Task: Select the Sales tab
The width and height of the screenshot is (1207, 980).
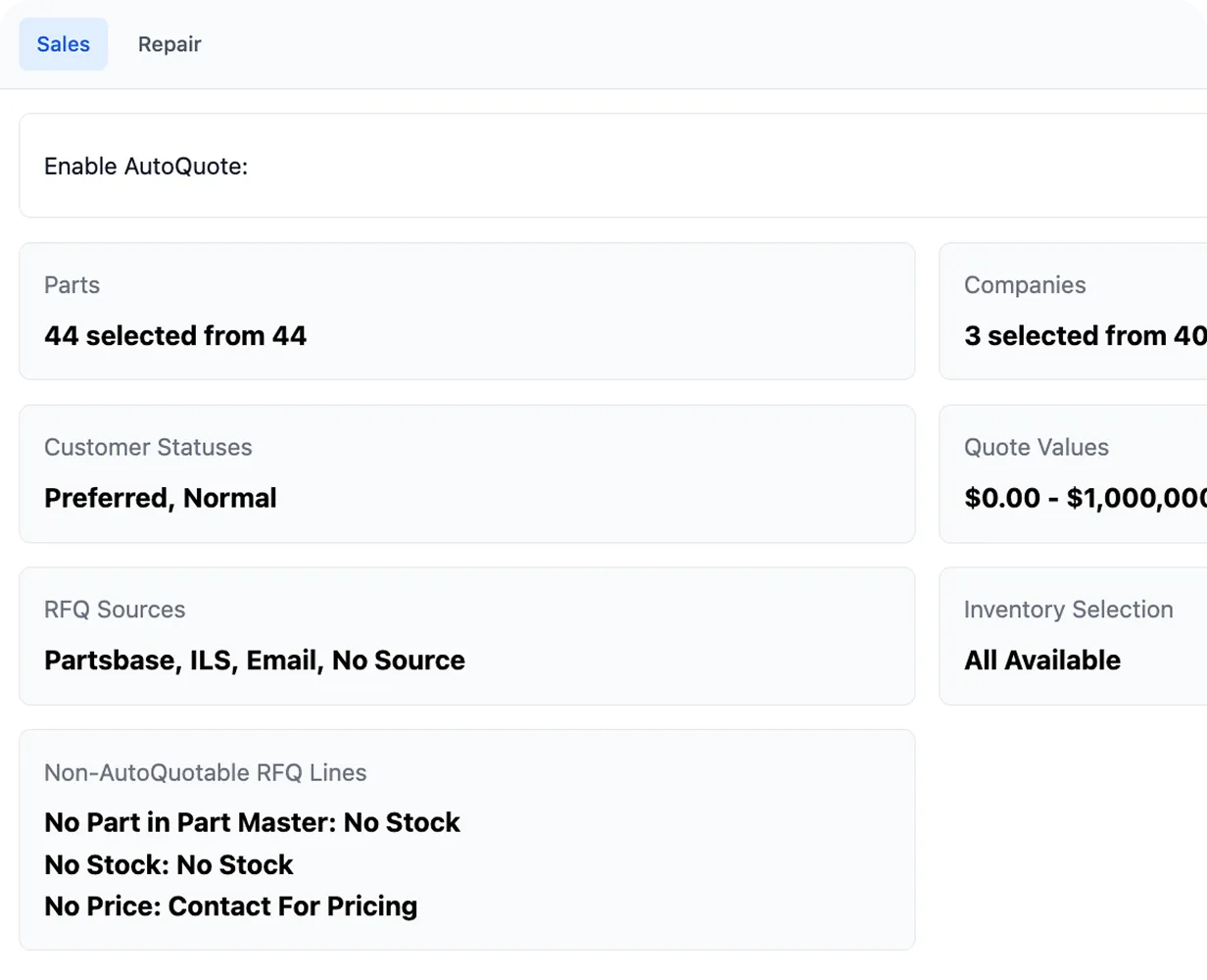Action: (x=63, y=44)
